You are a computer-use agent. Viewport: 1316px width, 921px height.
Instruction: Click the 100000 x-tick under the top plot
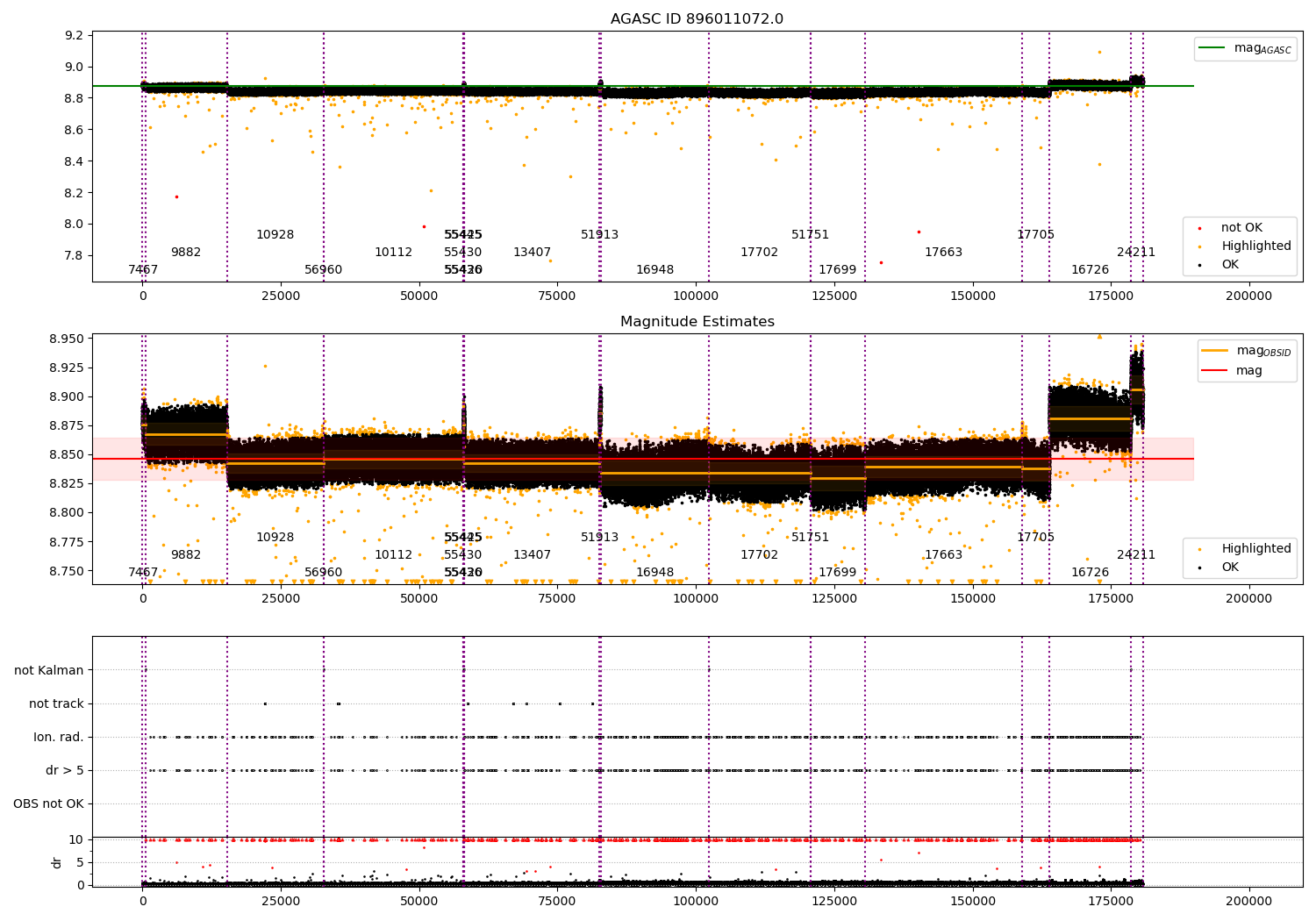(x=696, y=296)
